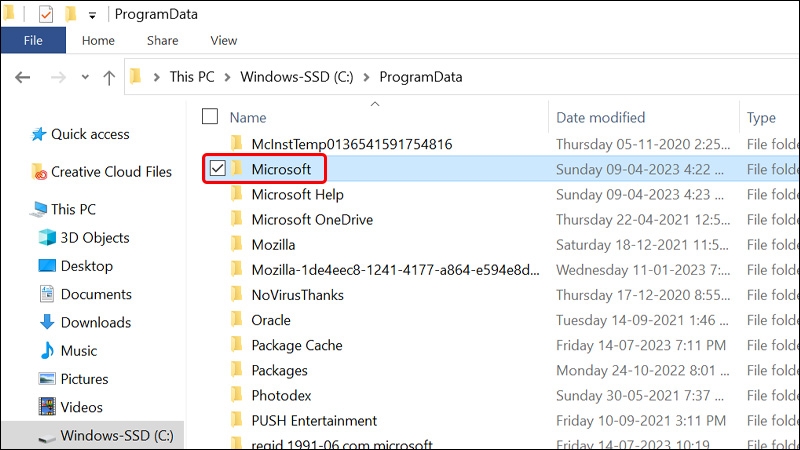Screen dimensions: 800x450
Task: Select the PUSH Entertainment folder
Action: (314, 421)
